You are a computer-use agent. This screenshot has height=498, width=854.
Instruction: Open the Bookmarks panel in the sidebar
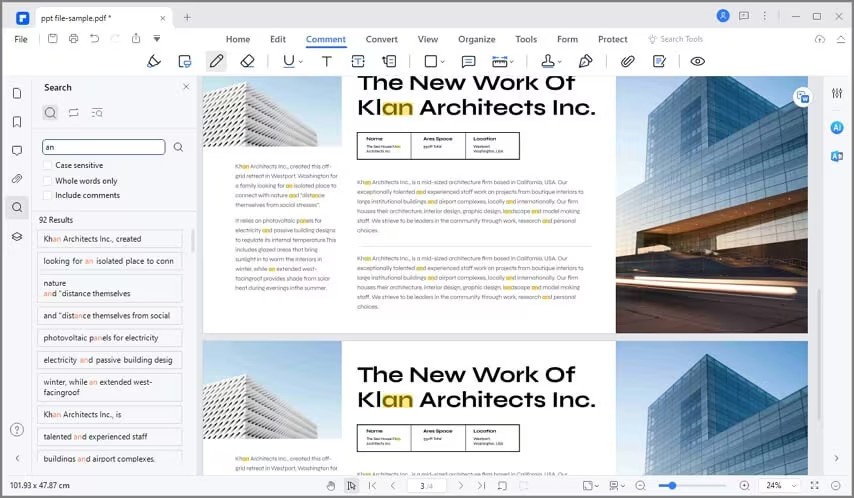pos(17,122)
